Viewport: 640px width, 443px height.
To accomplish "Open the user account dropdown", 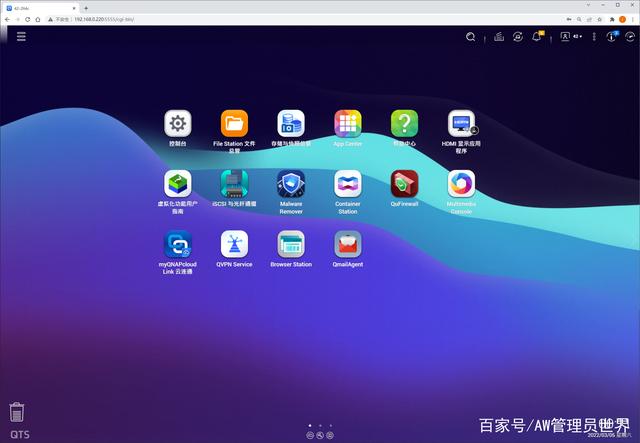I will (x=571, y=37).
